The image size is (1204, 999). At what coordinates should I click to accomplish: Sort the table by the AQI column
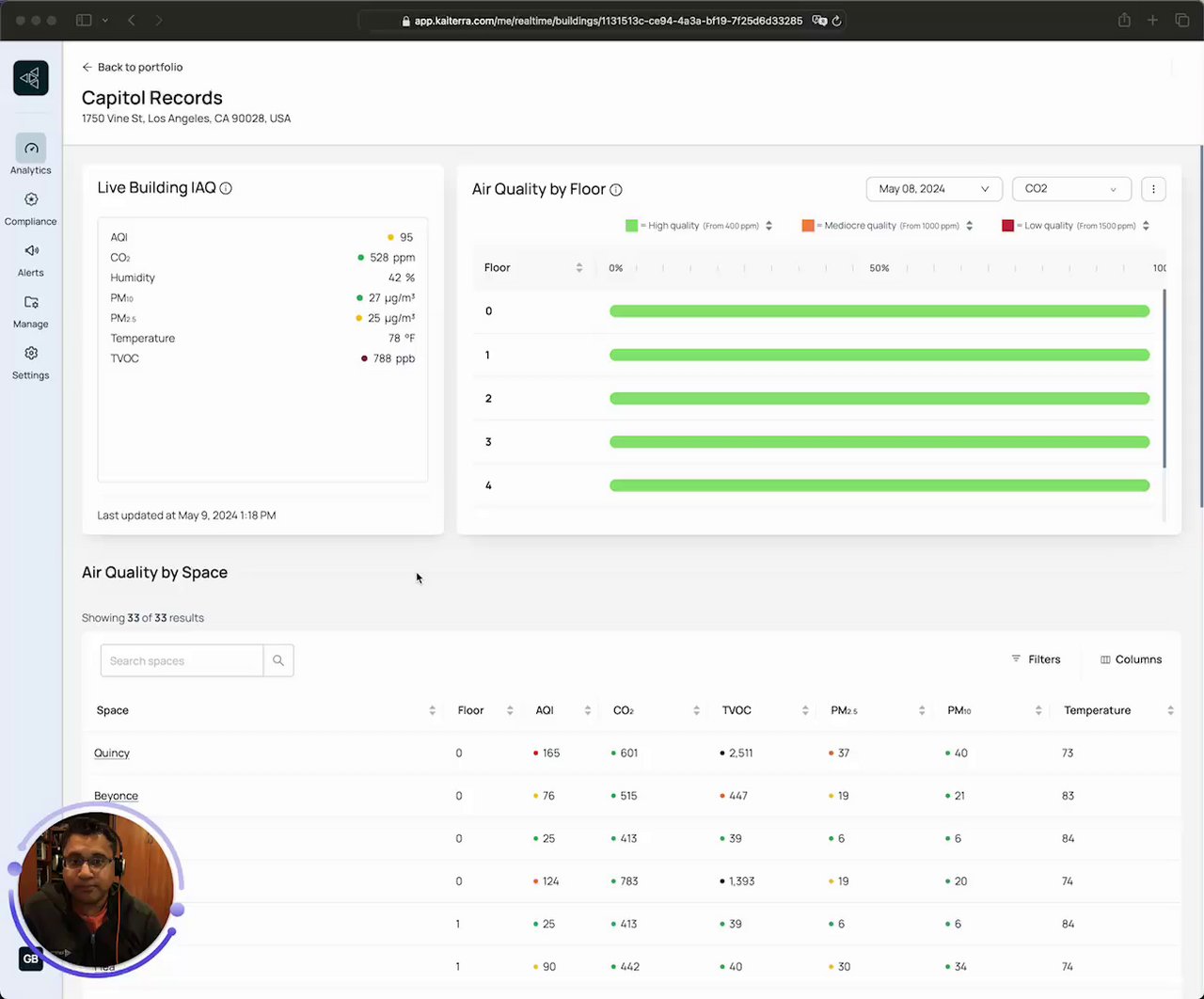(x=588, y=710)
